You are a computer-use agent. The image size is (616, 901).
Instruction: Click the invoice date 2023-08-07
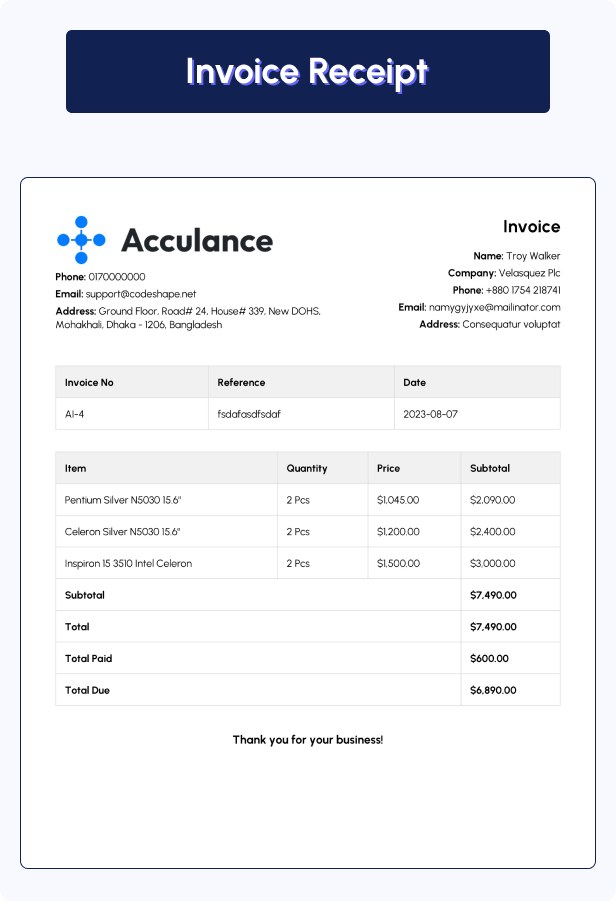[430, 414]
